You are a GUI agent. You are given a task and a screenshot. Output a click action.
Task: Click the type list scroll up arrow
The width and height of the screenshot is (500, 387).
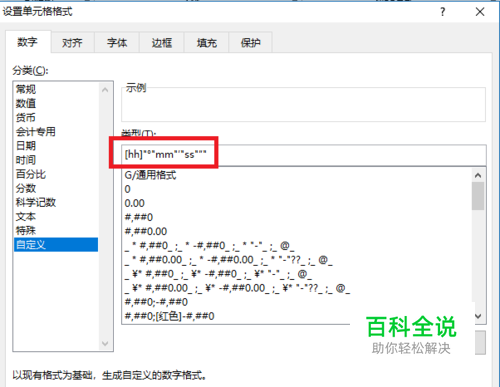click(478, 175)
